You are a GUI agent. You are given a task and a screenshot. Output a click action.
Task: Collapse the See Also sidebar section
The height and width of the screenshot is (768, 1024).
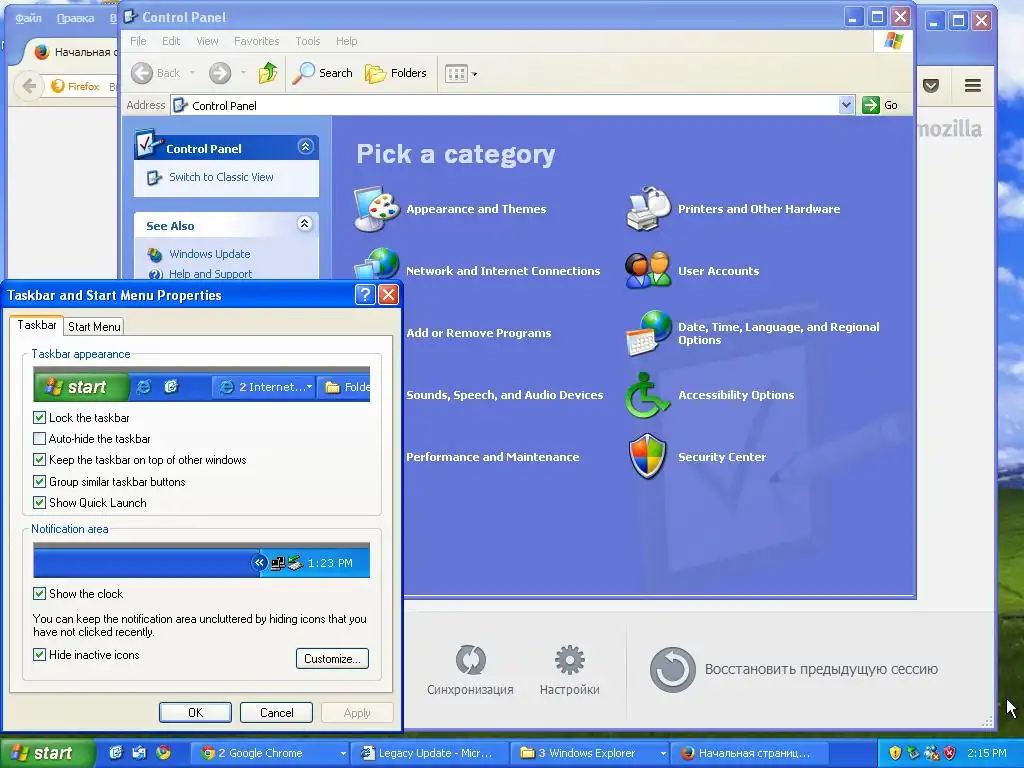(304, 224)
